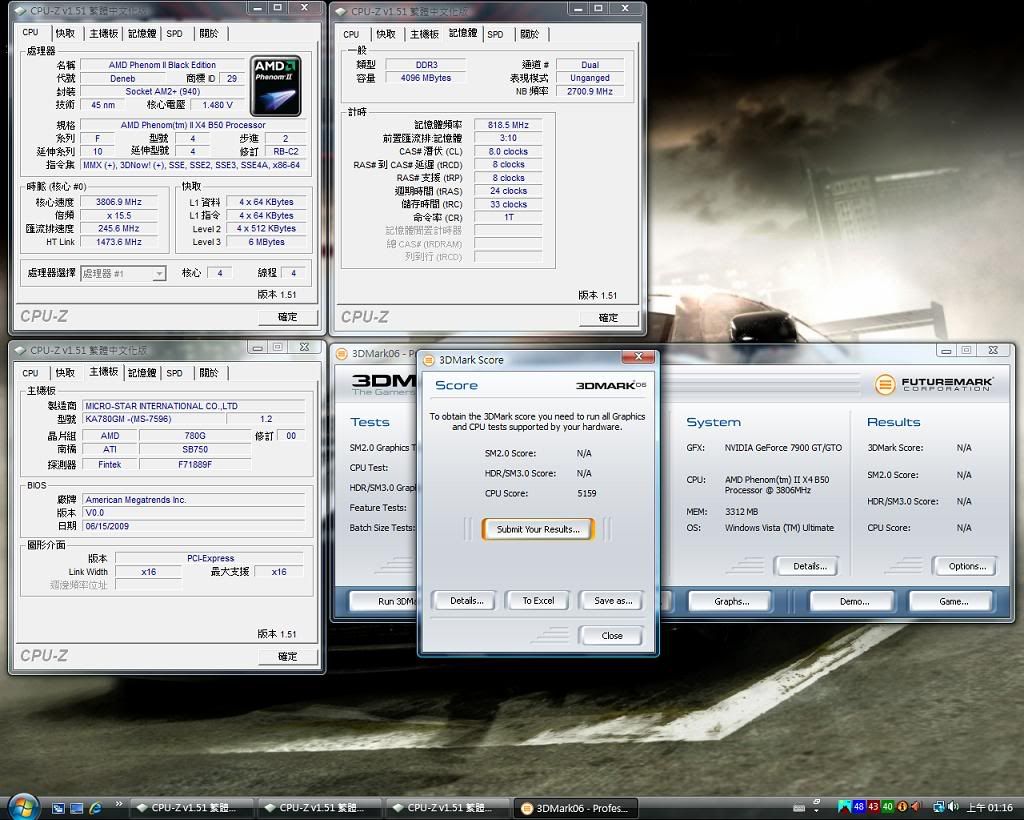This screenshot has width=1024, height=820.
Task: Open the Windows Start menu orb
Action: tap(22, 806)
